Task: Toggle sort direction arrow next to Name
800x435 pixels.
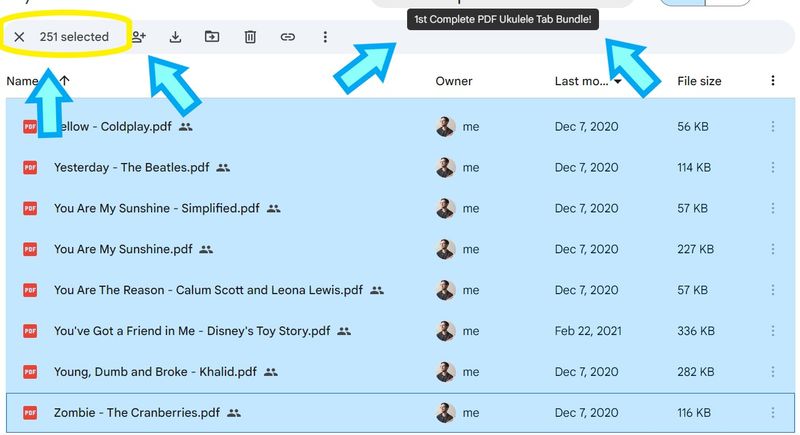Action: (x=64, y=81)
